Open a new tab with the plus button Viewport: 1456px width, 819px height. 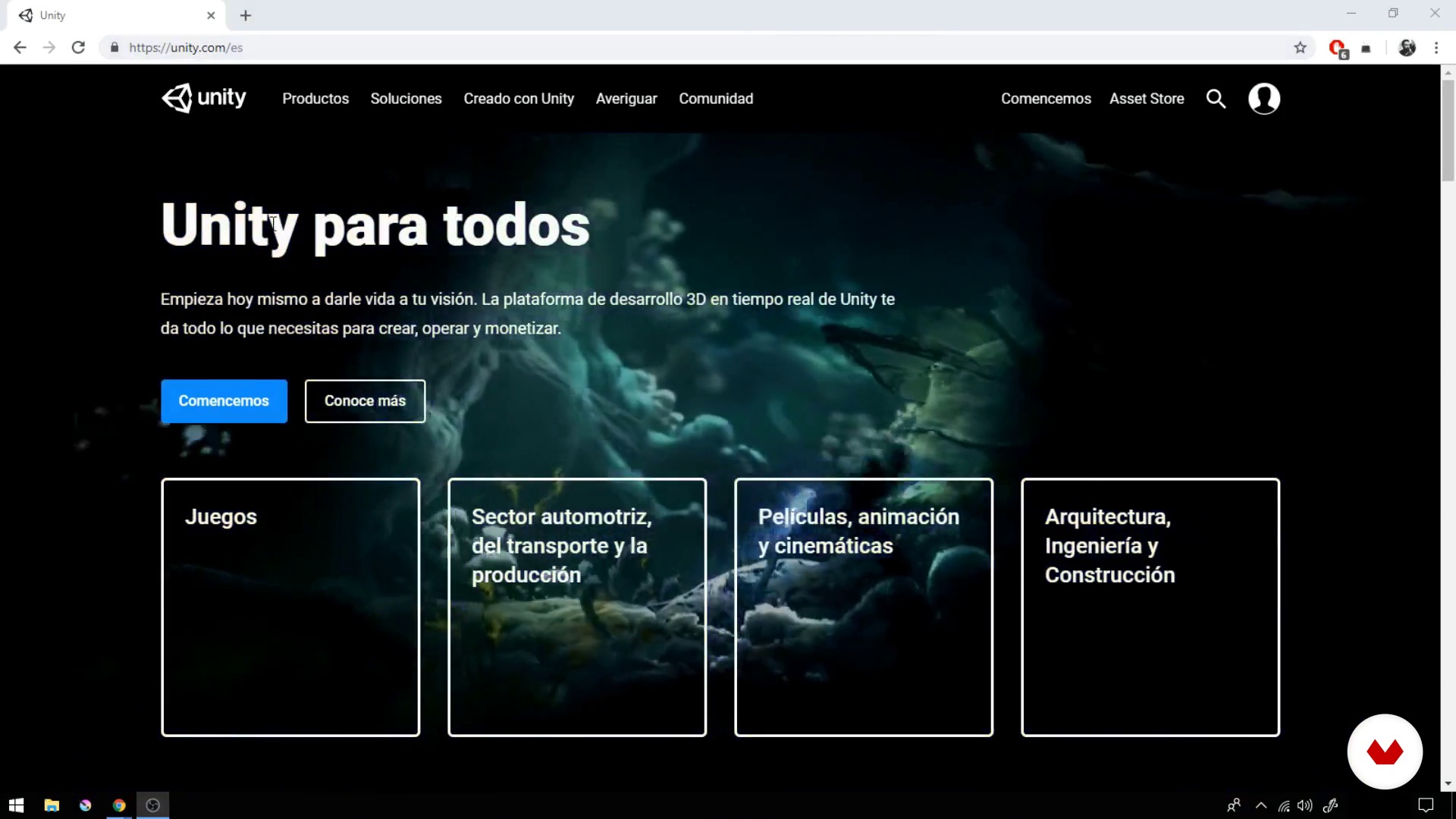tap(246, 15)
